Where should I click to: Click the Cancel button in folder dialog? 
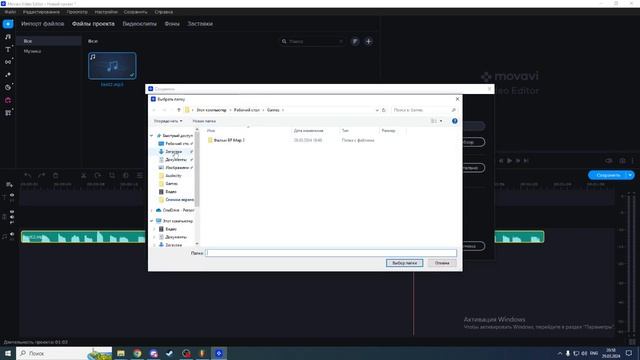(442, 263)
